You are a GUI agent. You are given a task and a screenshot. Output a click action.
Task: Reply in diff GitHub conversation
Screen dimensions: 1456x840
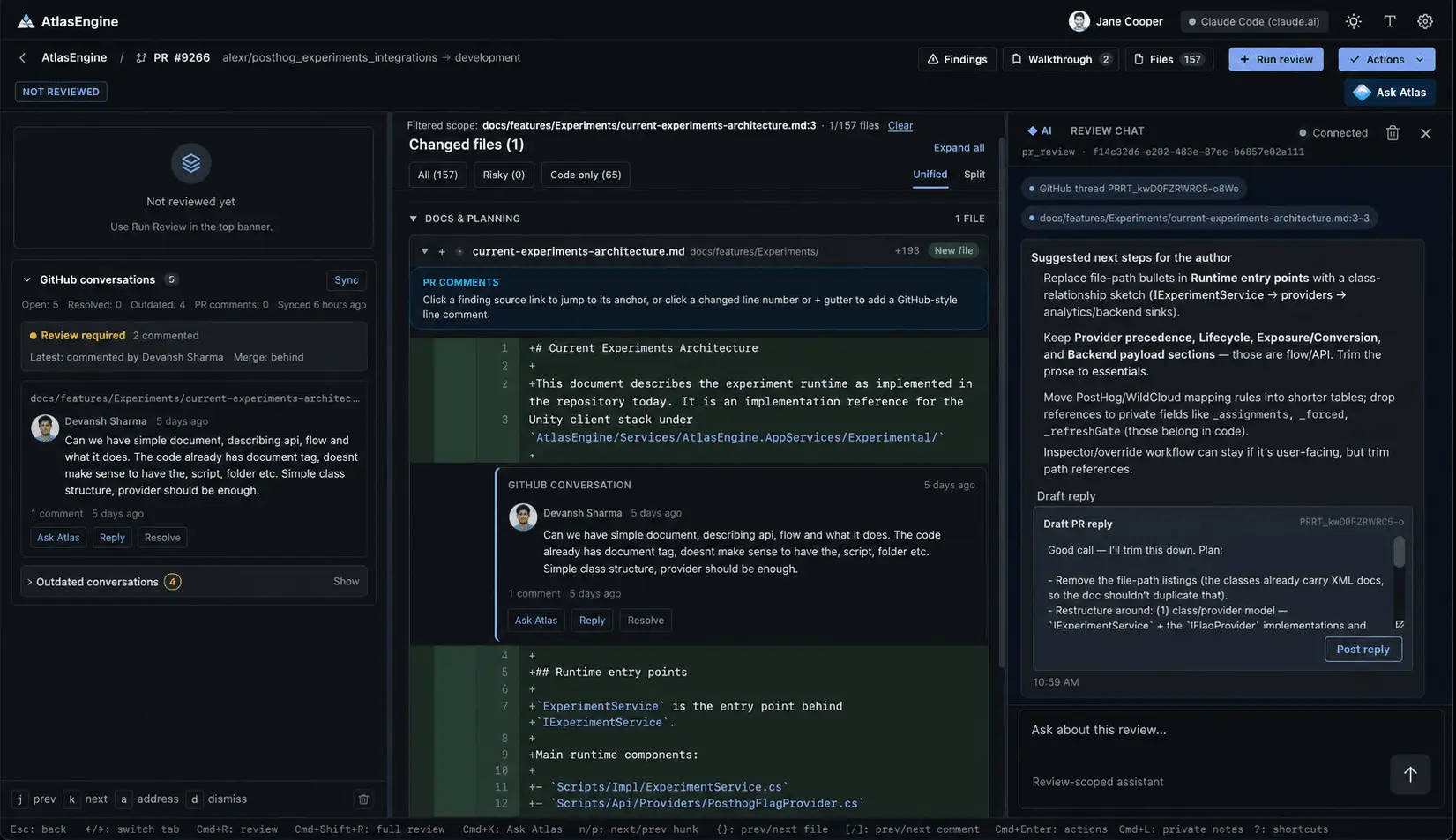(x=592, y=621)
